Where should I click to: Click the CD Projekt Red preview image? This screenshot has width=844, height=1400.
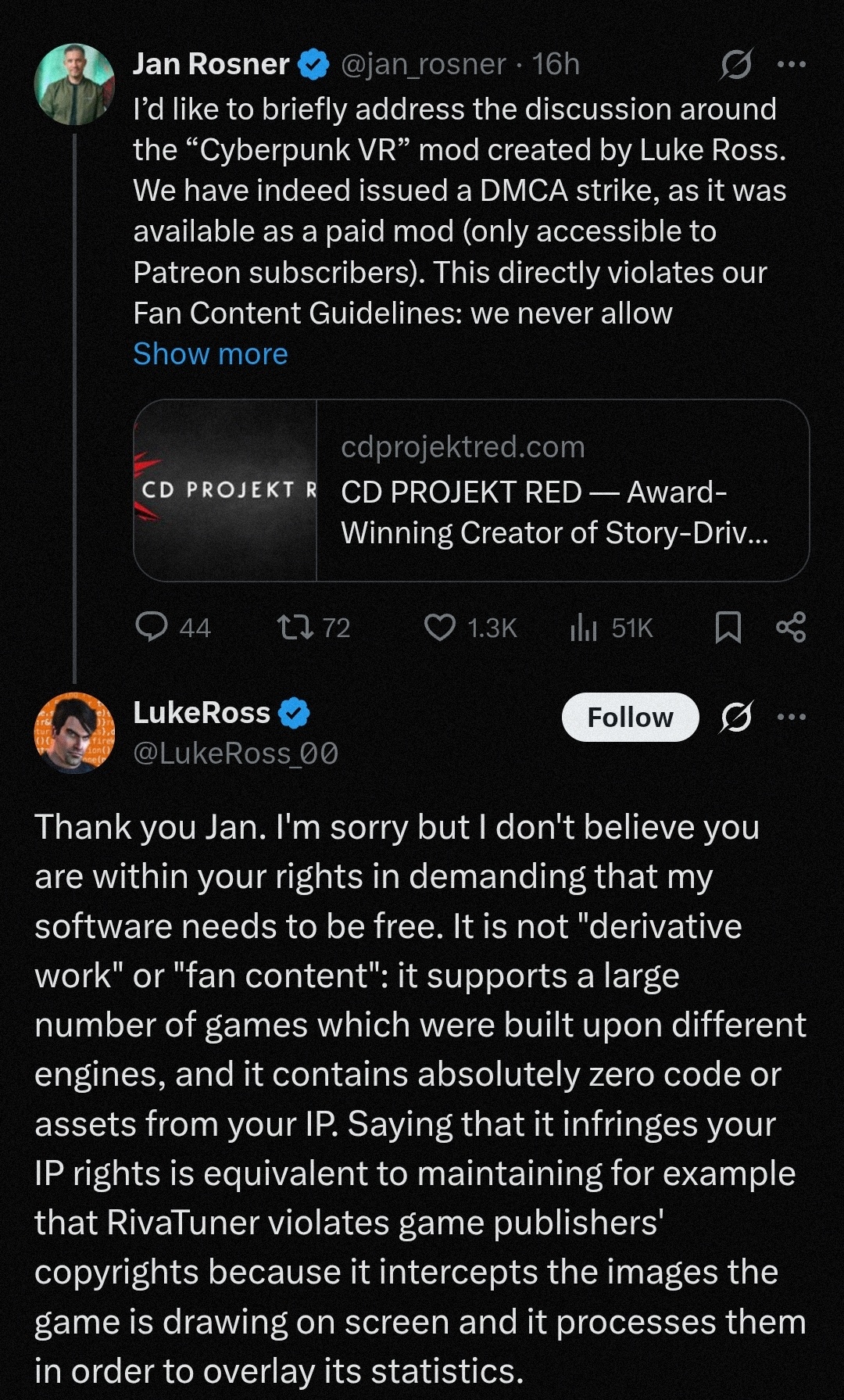[x=225, y=491]
